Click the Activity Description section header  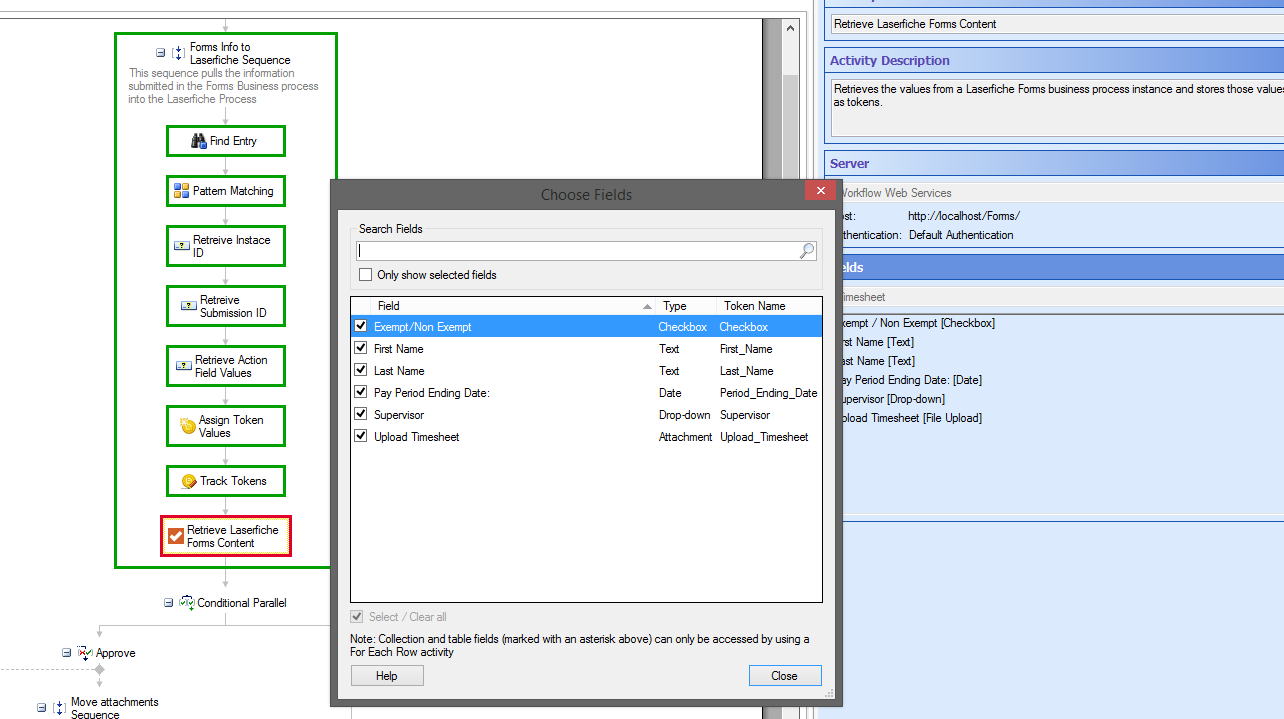1055,60
